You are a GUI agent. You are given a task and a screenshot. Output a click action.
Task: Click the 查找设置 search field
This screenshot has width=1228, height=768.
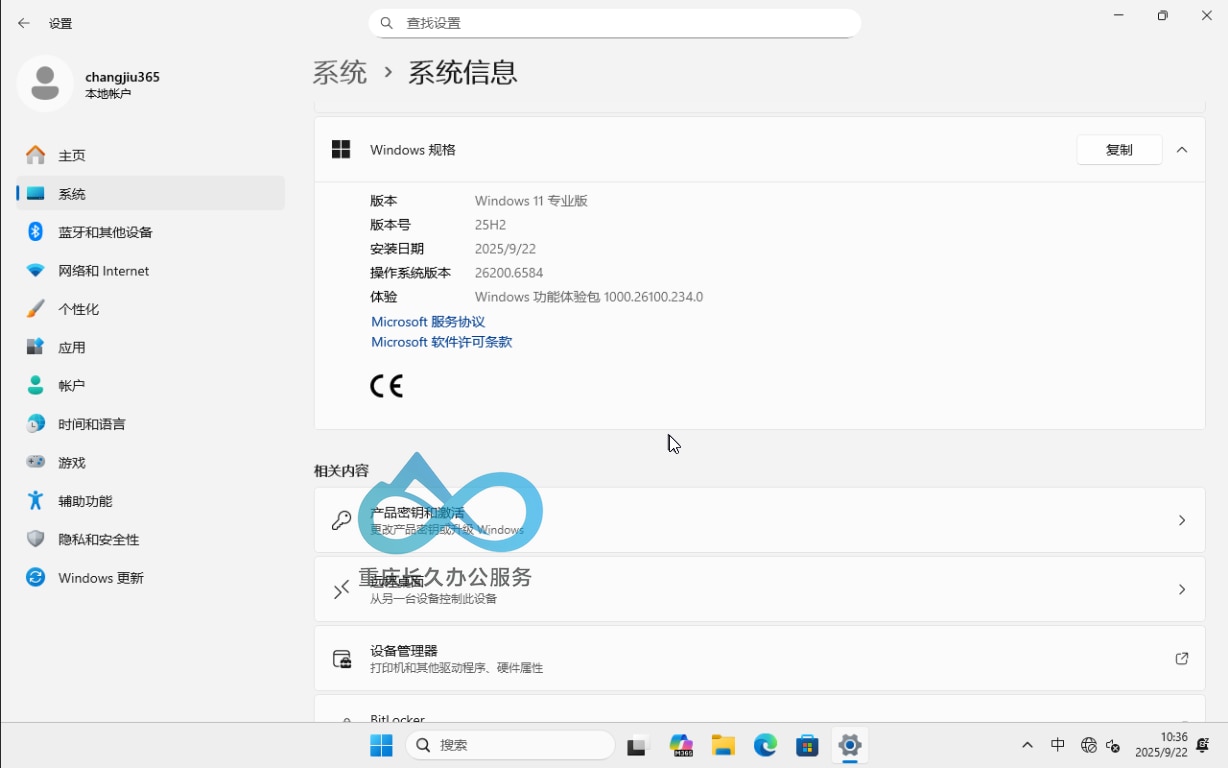tap(615, 23)
